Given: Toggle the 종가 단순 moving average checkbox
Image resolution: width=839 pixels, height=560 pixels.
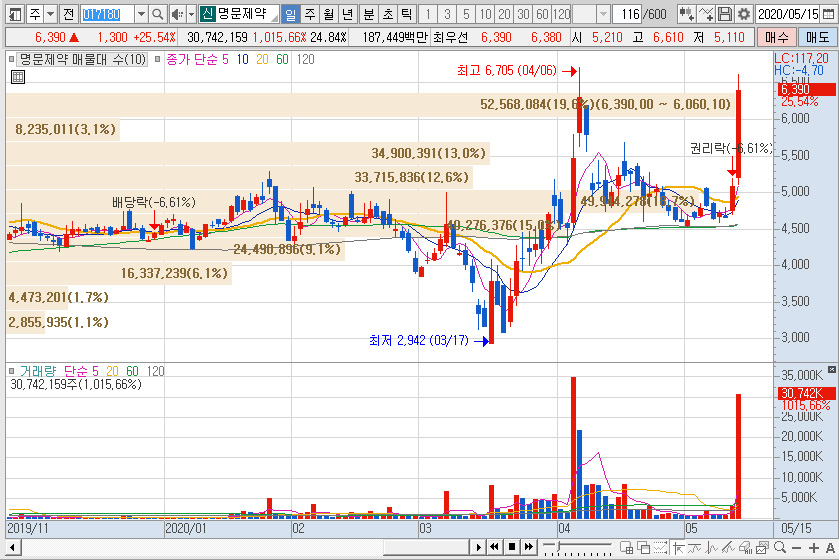Looking at the screenshot, I should click(x=157, y=59).
